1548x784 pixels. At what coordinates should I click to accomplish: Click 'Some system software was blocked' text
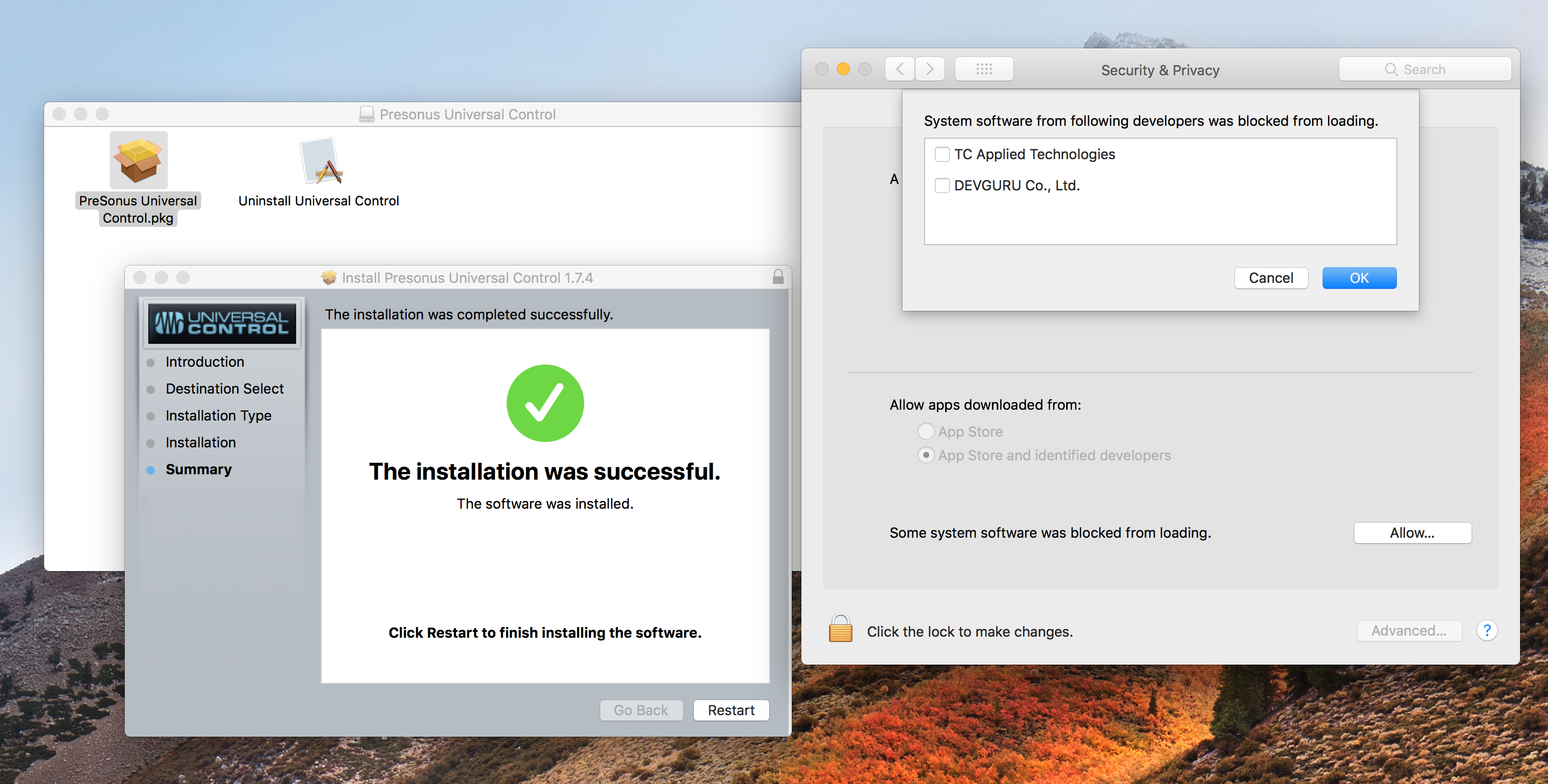tap(1050, 533)
